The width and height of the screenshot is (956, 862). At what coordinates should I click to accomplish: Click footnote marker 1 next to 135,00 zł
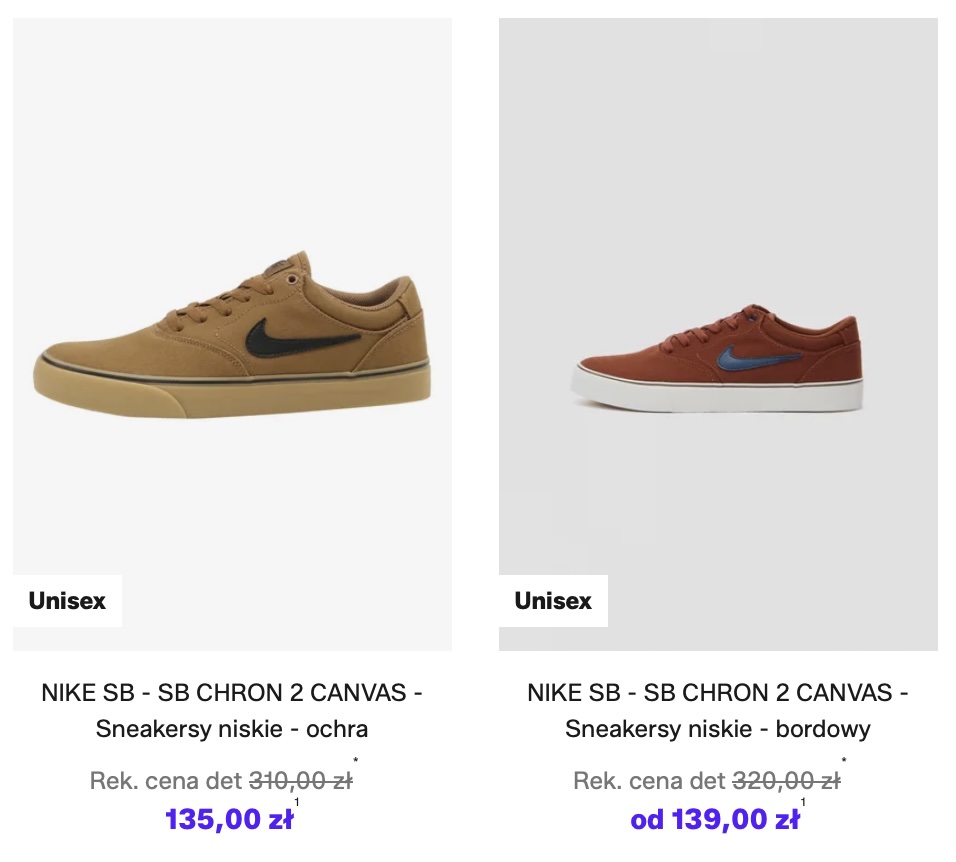[297, 802]
